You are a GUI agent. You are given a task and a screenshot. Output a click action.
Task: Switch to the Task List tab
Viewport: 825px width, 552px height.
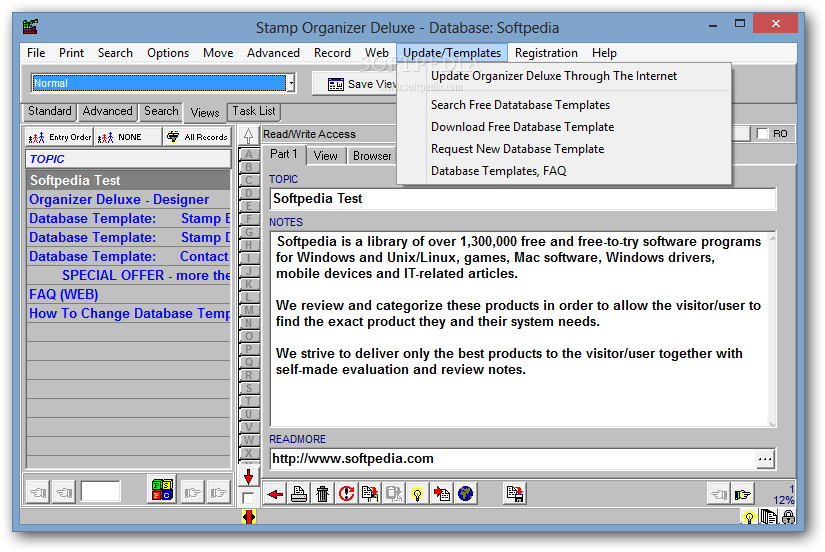click(x=254, y=111)
